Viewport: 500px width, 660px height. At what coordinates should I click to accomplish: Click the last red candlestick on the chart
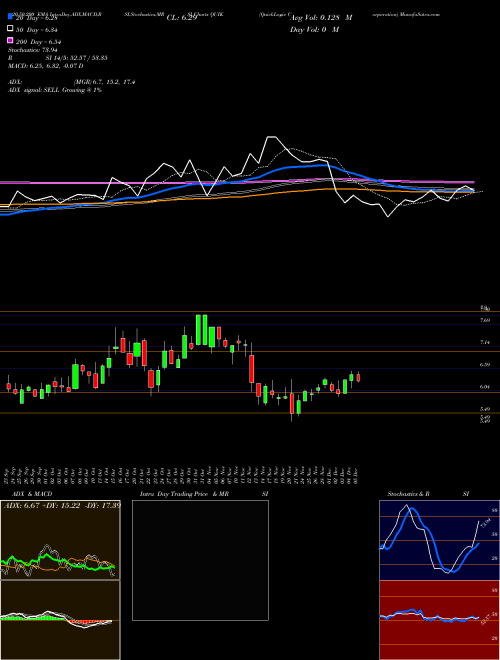pyautogui.click(x=358, y=377)
